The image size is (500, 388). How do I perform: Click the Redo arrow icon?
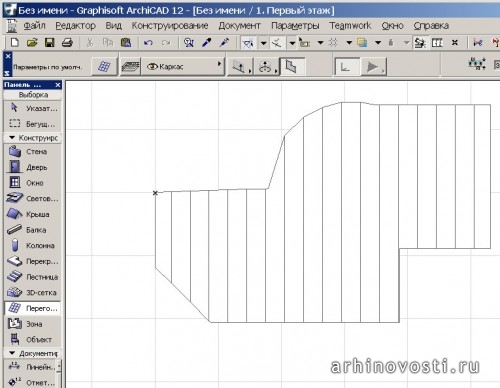point(166,43)
